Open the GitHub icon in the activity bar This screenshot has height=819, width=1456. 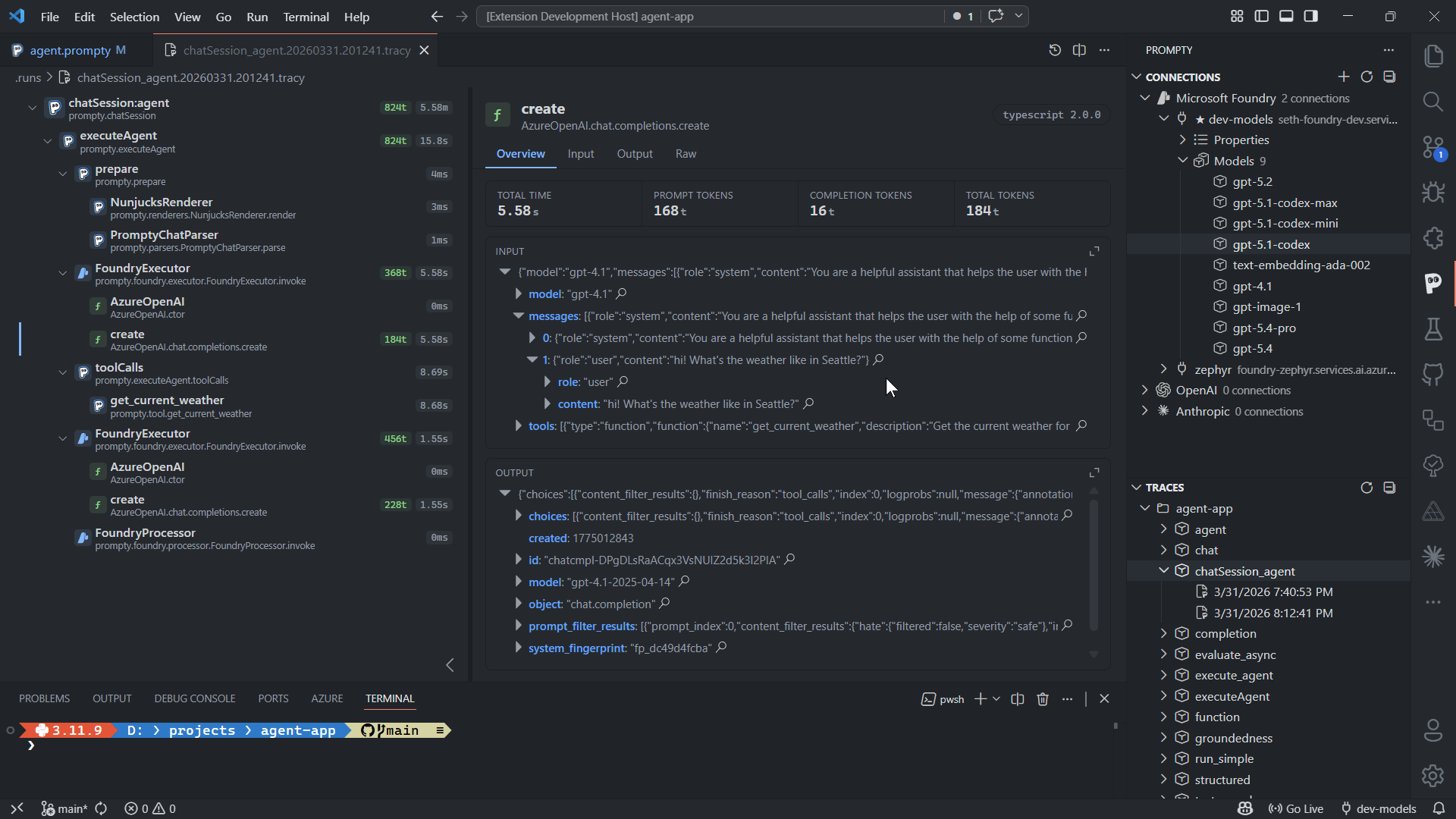tap(1433, 374)
